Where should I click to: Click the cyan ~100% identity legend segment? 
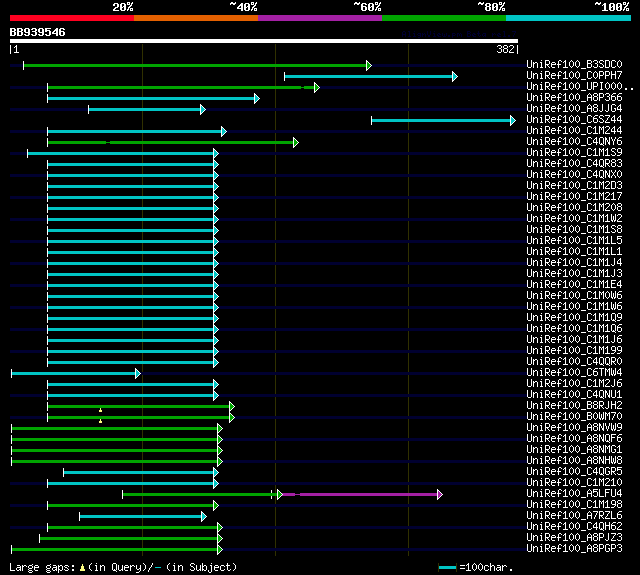569,18
